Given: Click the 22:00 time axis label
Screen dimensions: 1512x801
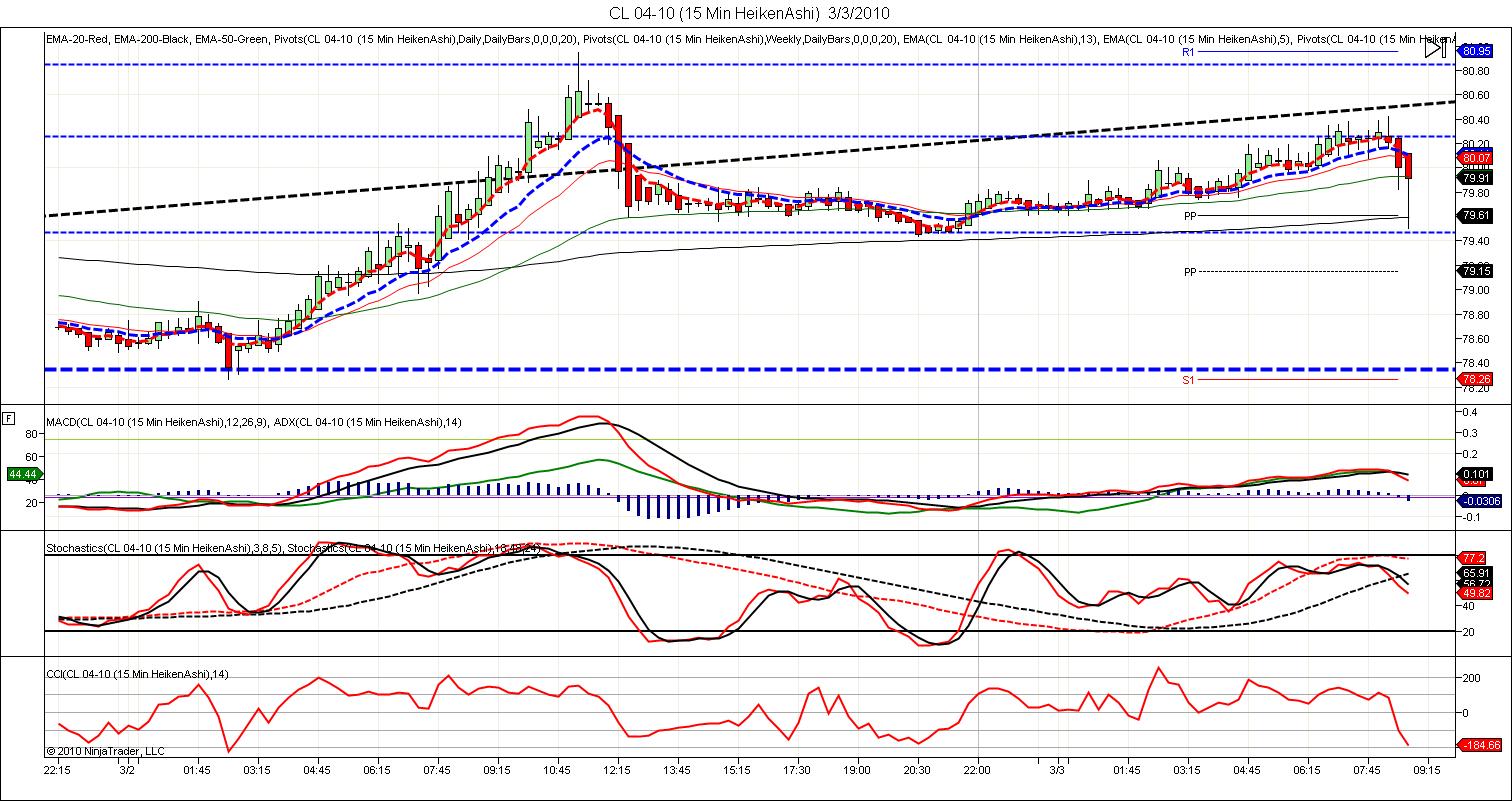Looking at the screenshot, I should pos(977,771).
